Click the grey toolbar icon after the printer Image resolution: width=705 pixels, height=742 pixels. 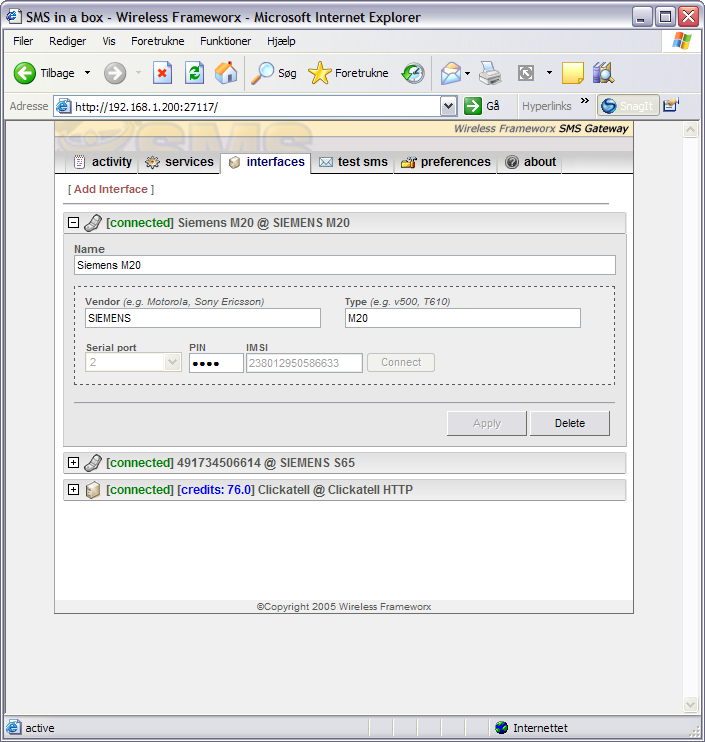tap(526, 73)
